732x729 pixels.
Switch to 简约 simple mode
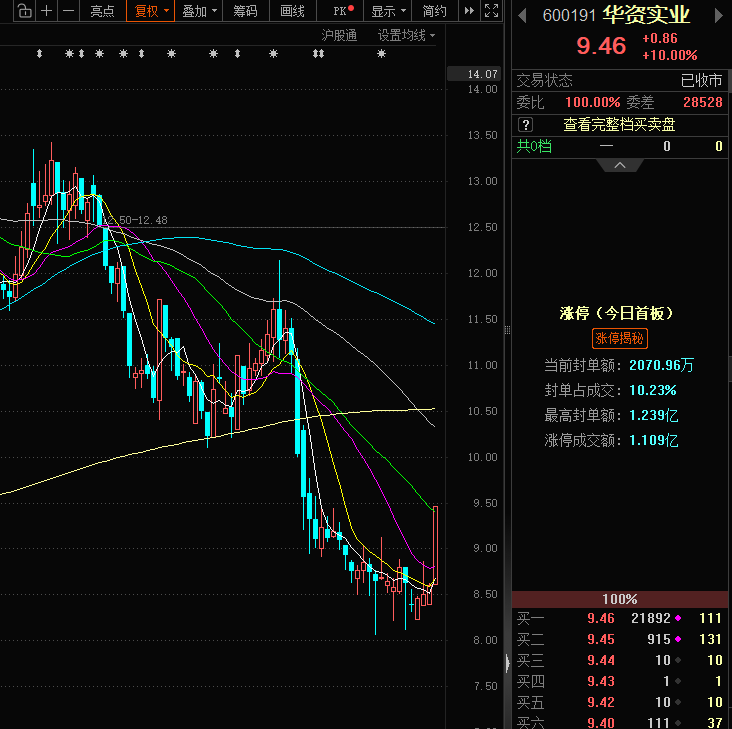[x=435, y=10]
